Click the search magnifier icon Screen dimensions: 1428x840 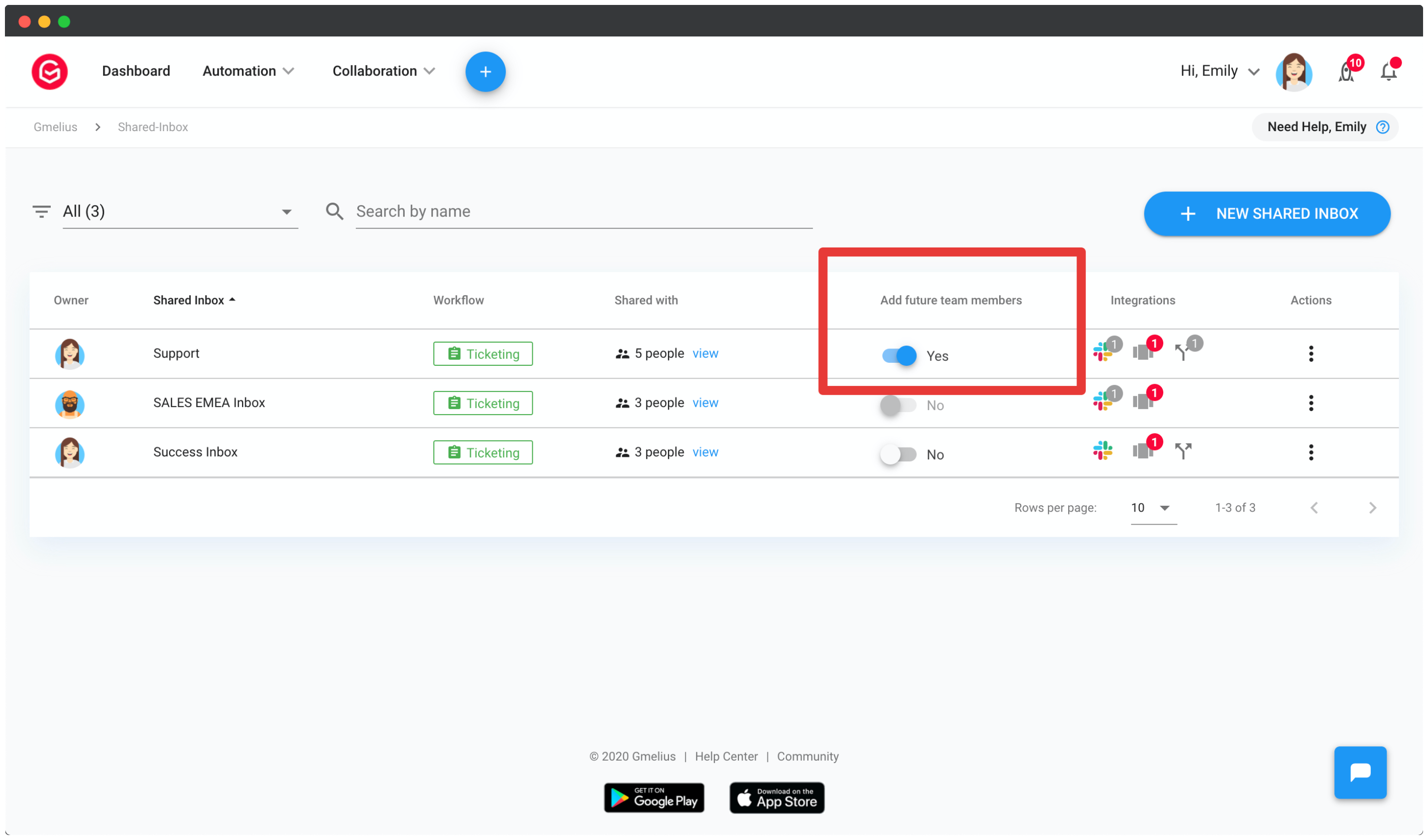tap(334, 211)
